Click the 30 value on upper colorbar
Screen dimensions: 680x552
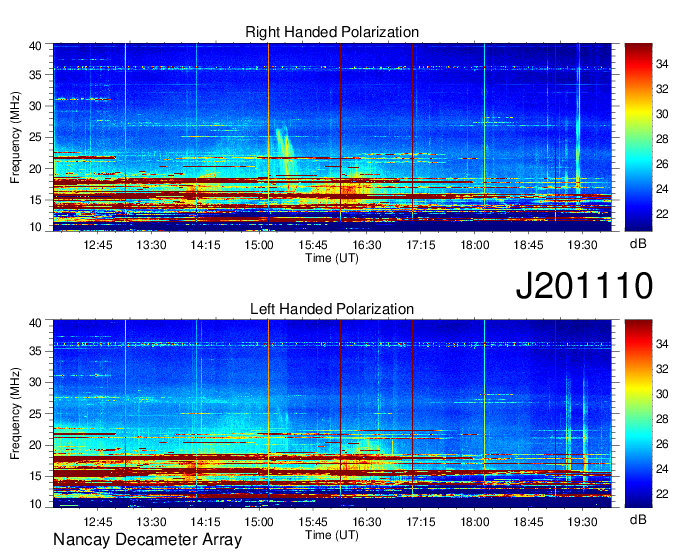[x=662, y=114]
